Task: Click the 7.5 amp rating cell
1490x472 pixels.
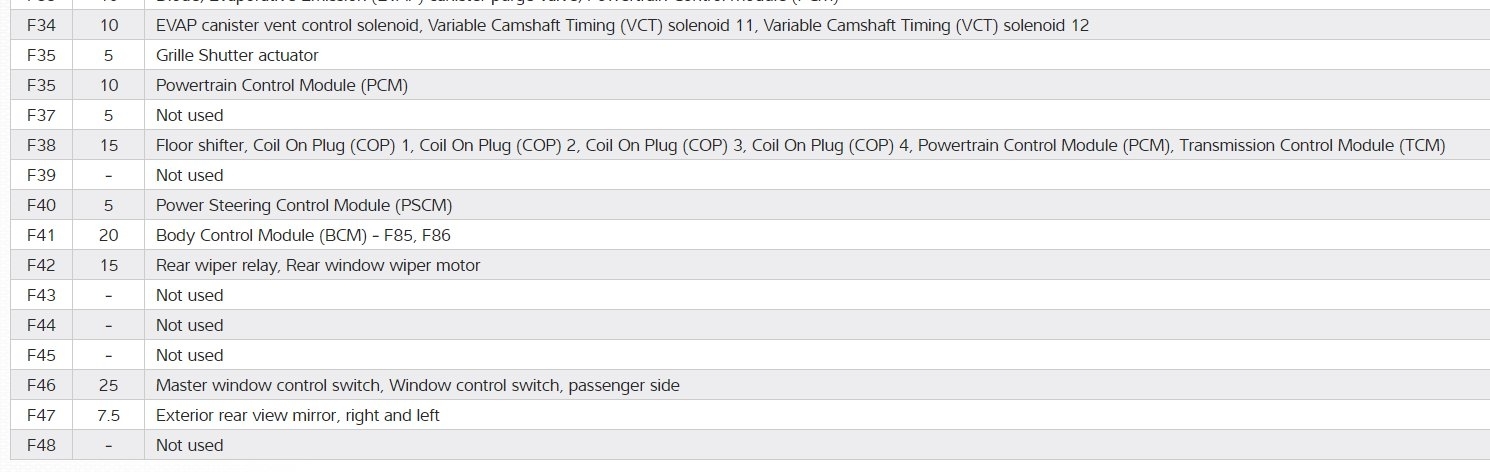Action: tap(109, 415)
